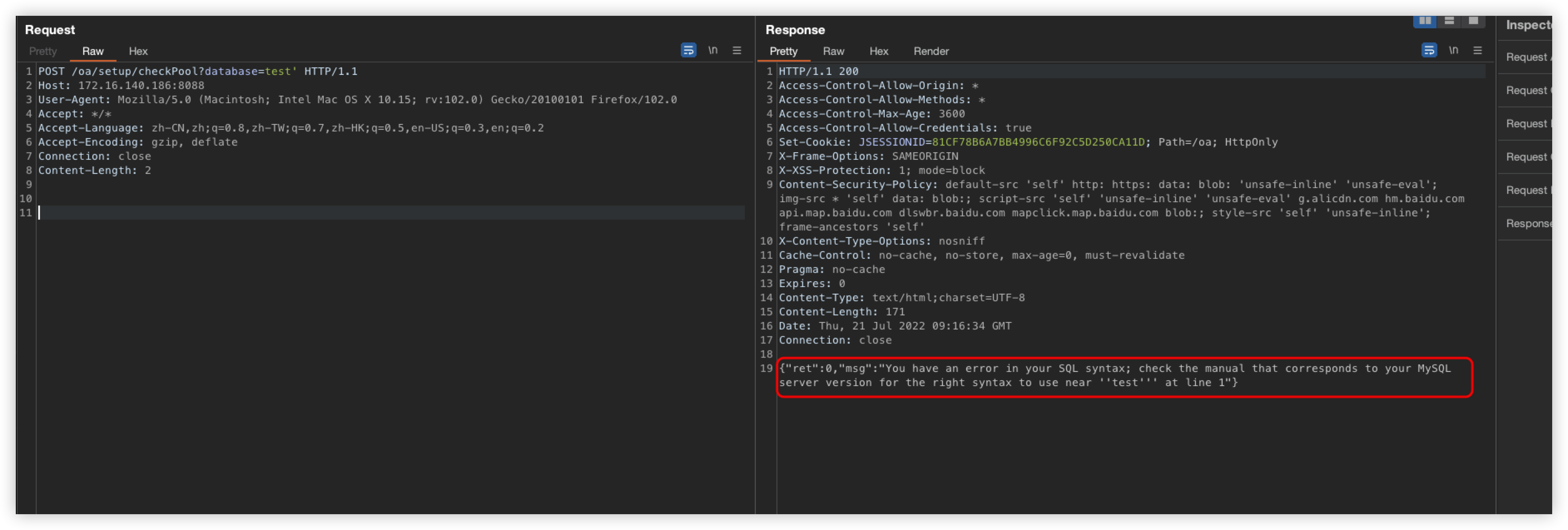This screenshot has width=1568, height=530.
Task: Switch Response view to Raw tab
Action: pos(833,52)
